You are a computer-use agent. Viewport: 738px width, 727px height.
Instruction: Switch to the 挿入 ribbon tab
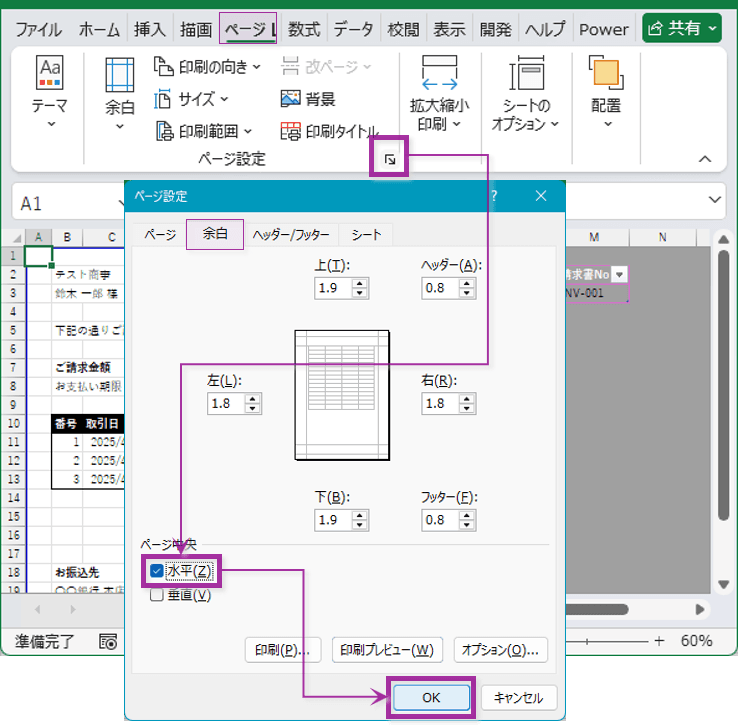point(150,30)
